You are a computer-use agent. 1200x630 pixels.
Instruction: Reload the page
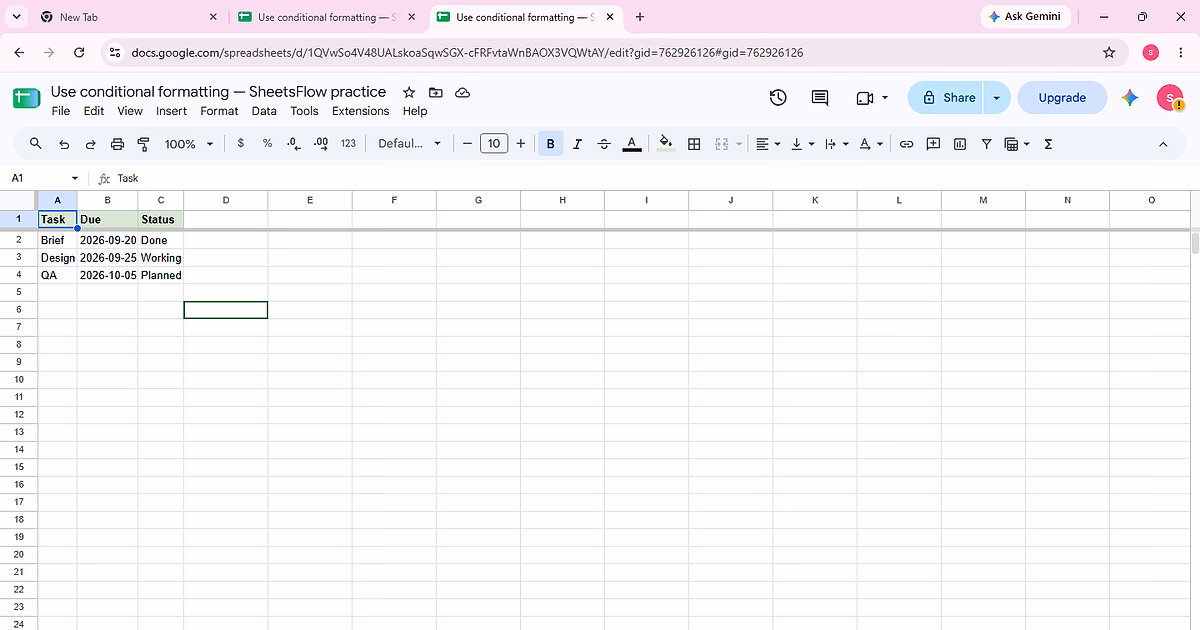pyautogui.click(x=79, y=52)
